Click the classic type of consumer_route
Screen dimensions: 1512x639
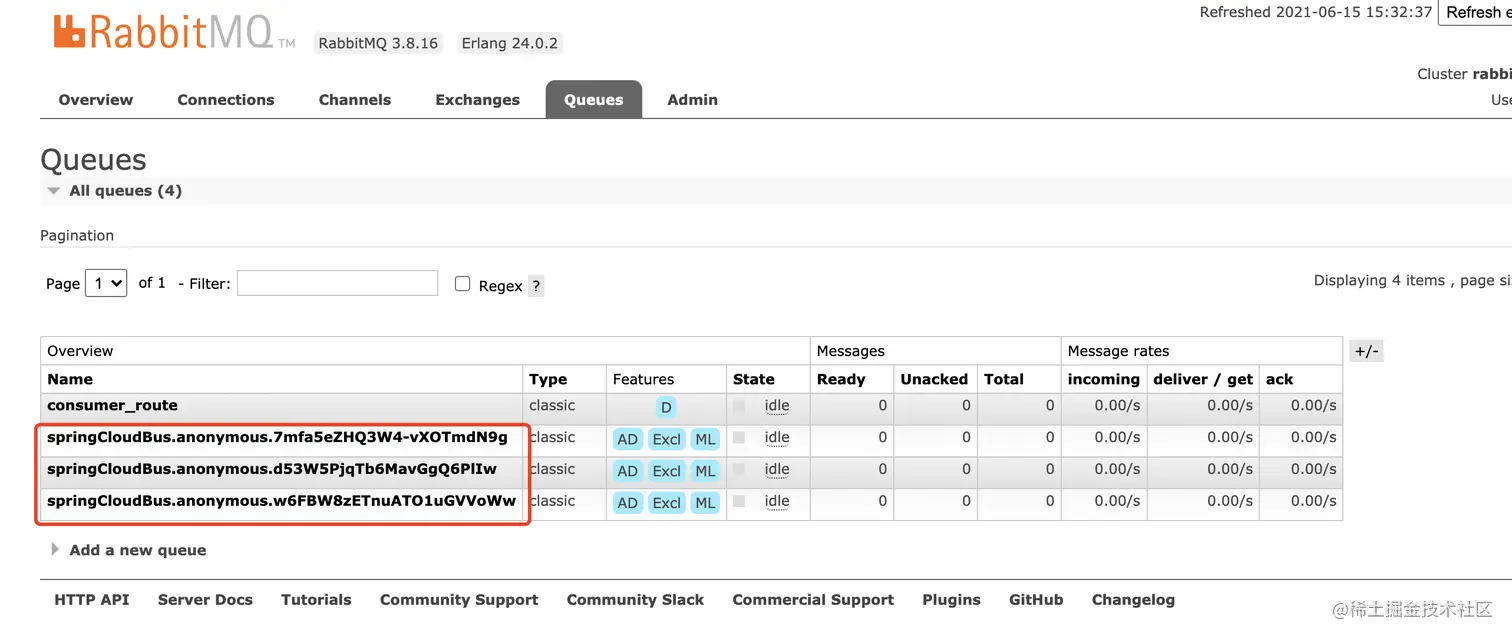point(552,405)
